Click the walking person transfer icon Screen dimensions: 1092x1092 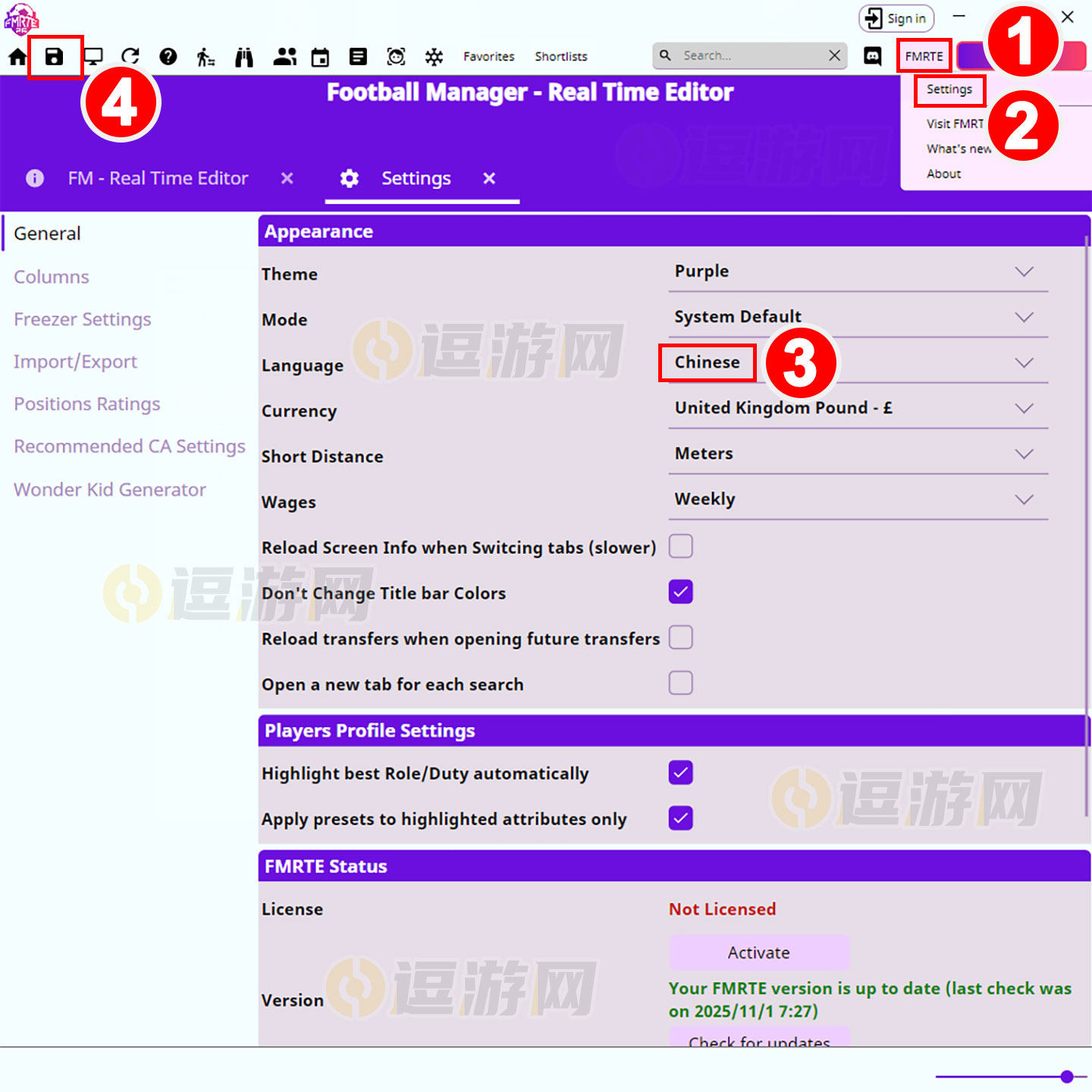206,57
